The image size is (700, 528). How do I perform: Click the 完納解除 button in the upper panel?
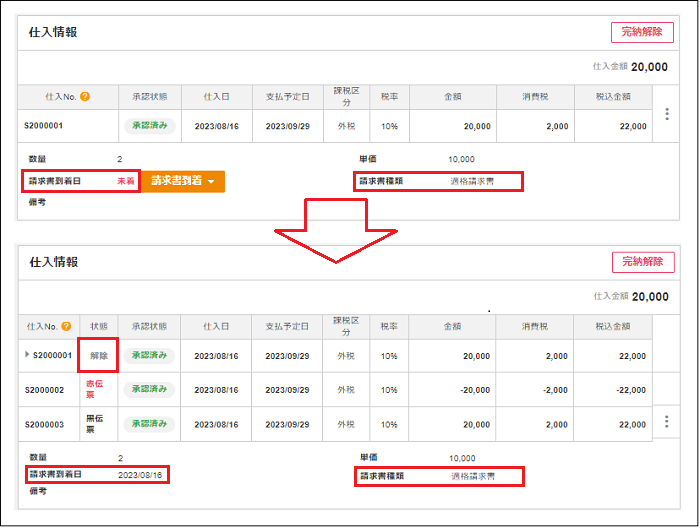pos(641,32)
